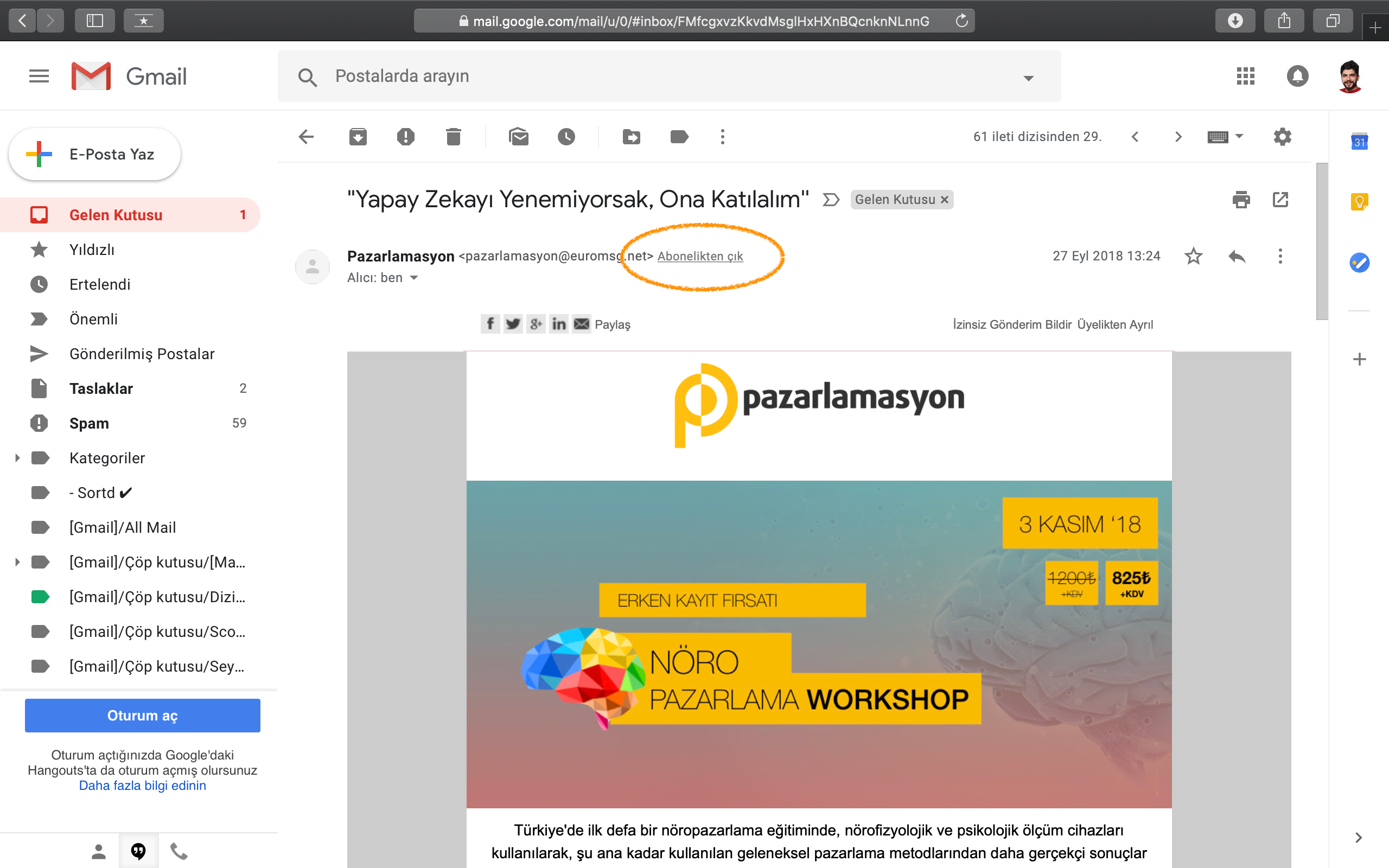This screenshot has width=1389, height=868.
Task: Reply to the Pazarlamasyon message
Action: click(x=1237, y=256)
